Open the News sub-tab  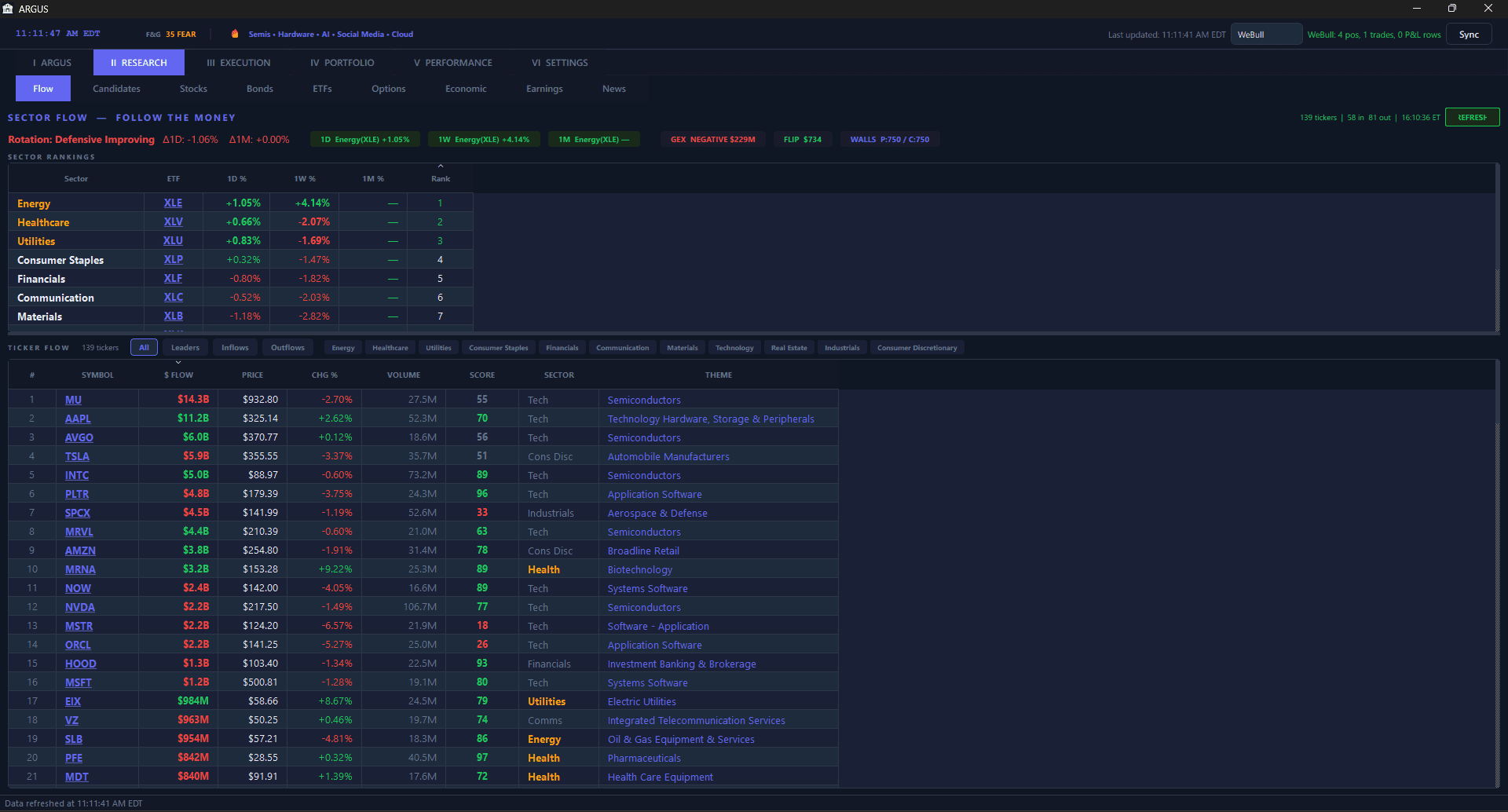pos(614,89)
